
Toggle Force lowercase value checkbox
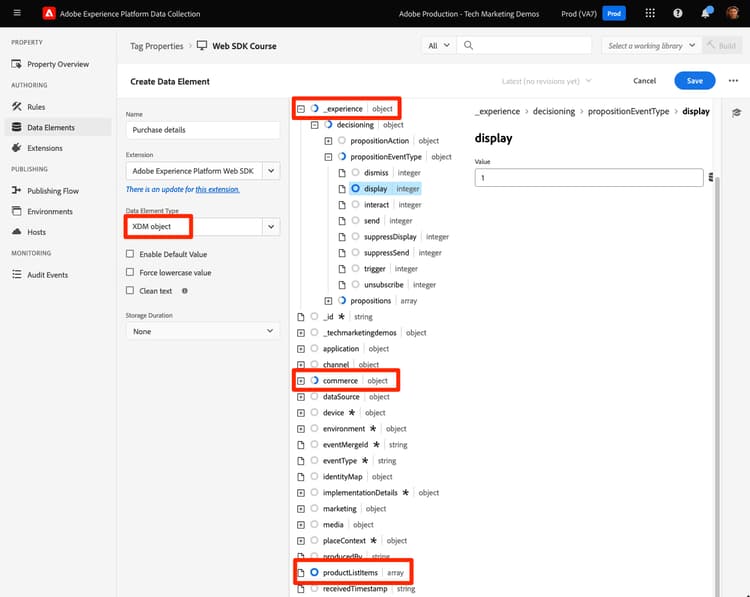(x=130, y=272)
